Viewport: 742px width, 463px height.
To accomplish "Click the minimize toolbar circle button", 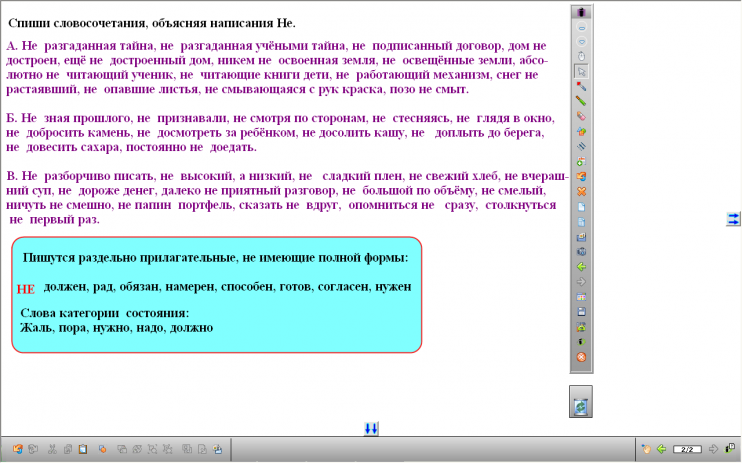I will tap(581, 27).
